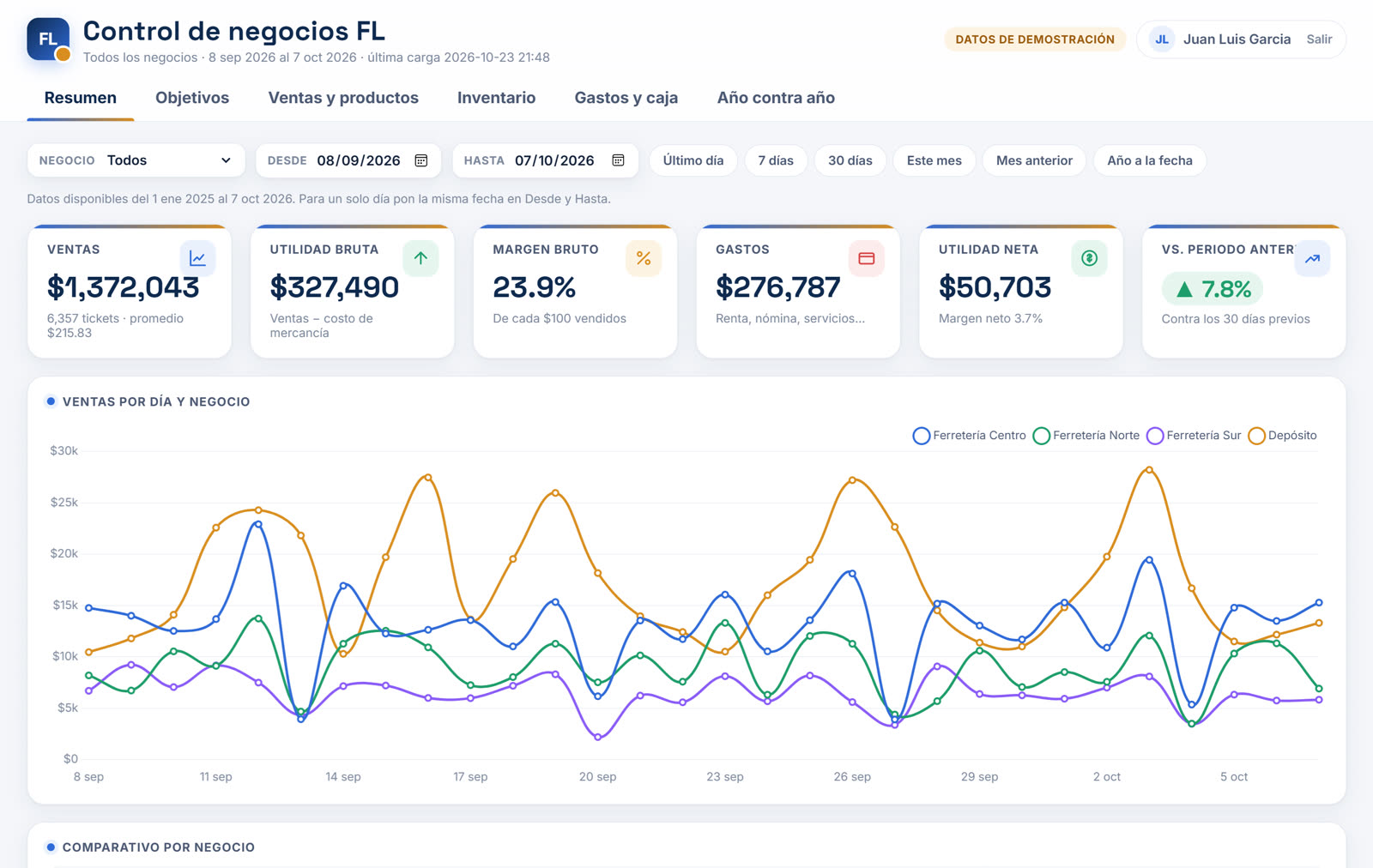Click the Comparativo por negocio section heading
The height and width of the screenshot is (868, 1373).
tap(159, 847)
